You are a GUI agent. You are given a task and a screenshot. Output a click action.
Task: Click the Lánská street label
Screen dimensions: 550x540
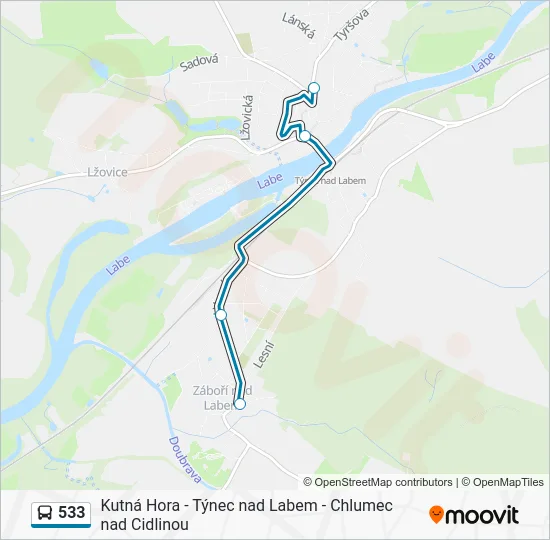(x=299, y=26)
